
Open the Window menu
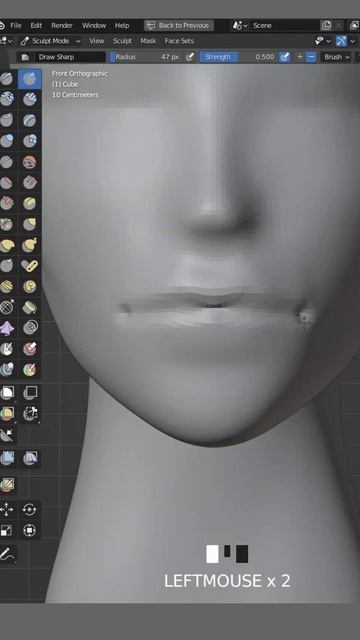click(94, 25)
